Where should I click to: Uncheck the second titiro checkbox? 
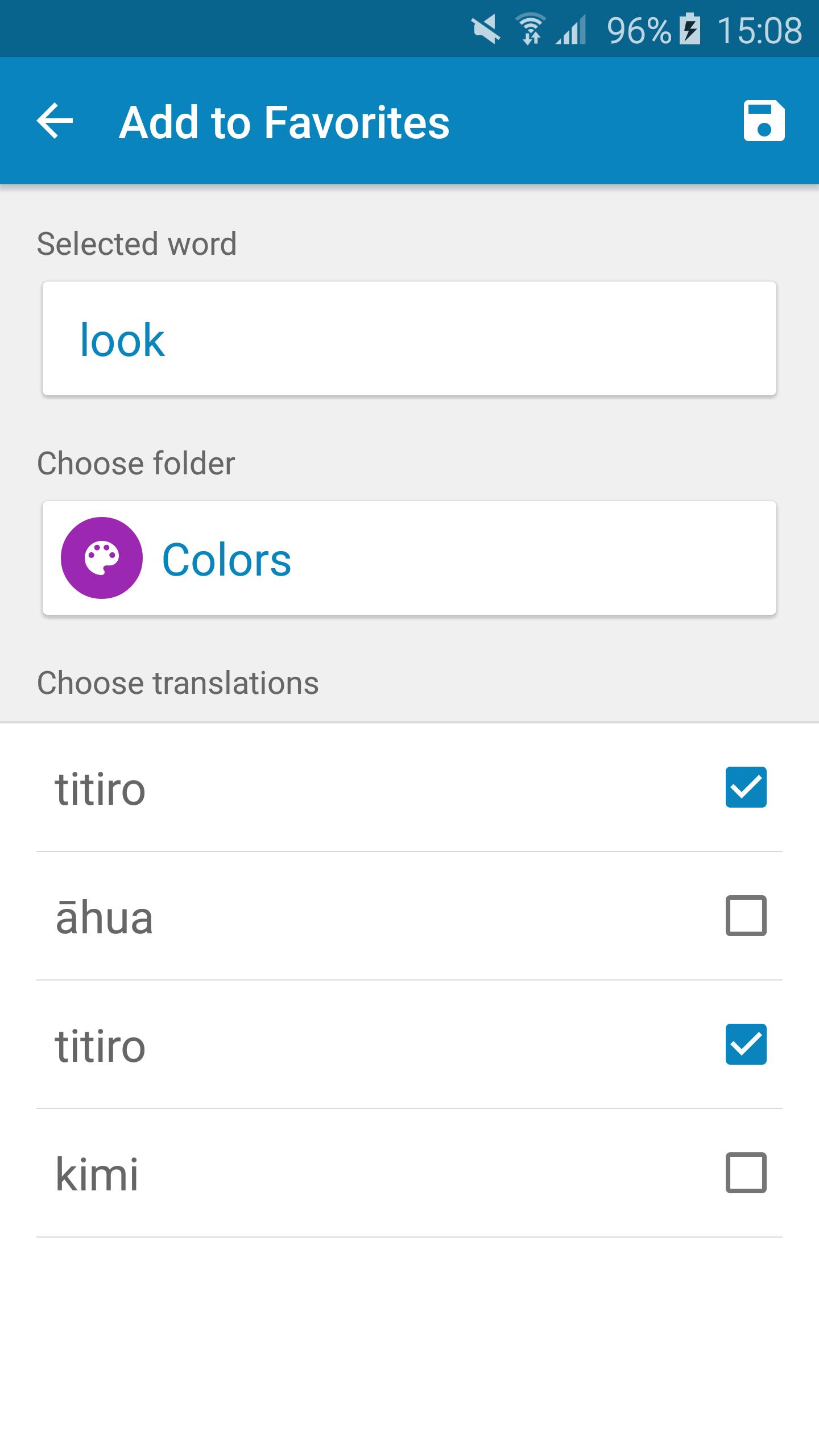coord(746,1044)
